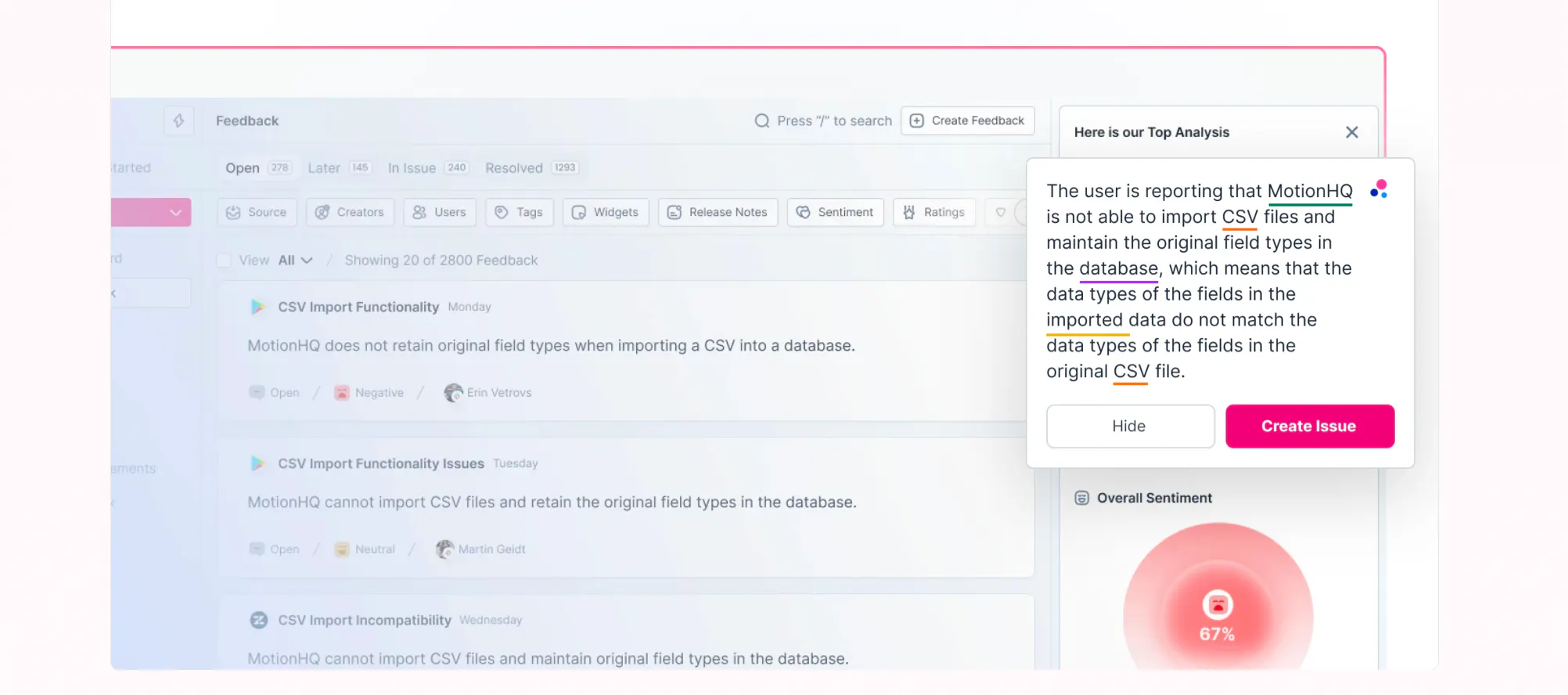The height and width of the screenshot is (695, 1568).
Task: Click the underlined 'database' word in the analysis
Action: (1118, 268)
